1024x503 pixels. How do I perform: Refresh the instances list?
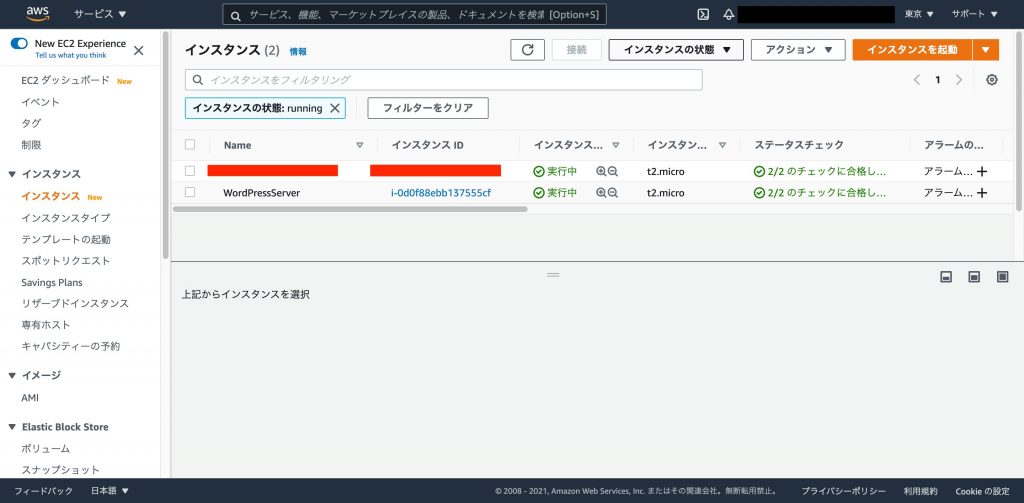(x=528, y=50)
